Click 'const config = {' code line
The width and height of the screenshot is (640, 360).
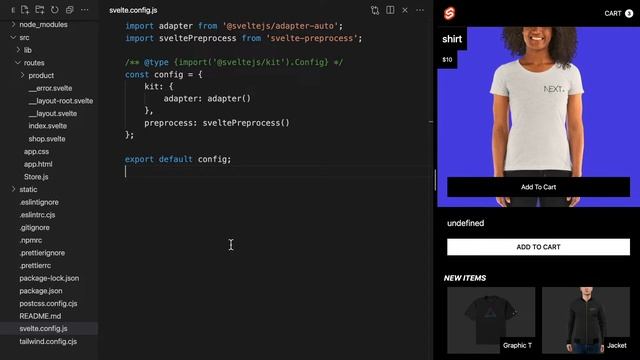[x=164, y=74]
